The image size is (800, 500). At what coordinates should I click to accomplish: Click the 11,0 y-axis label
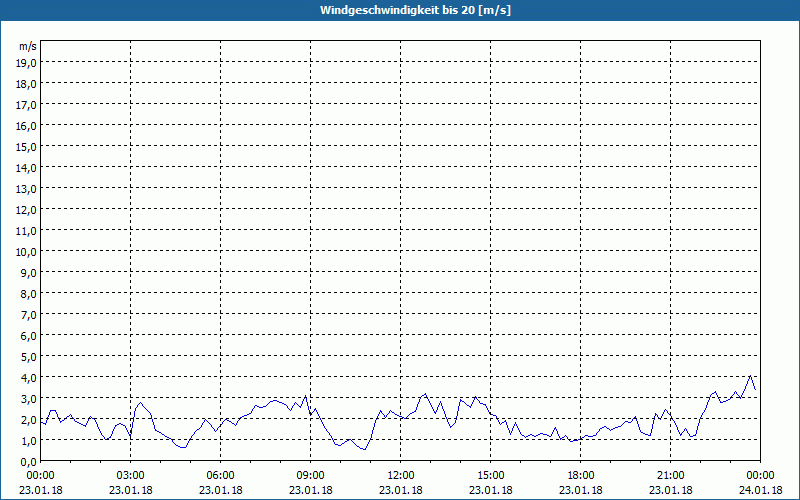pos(26,231)
